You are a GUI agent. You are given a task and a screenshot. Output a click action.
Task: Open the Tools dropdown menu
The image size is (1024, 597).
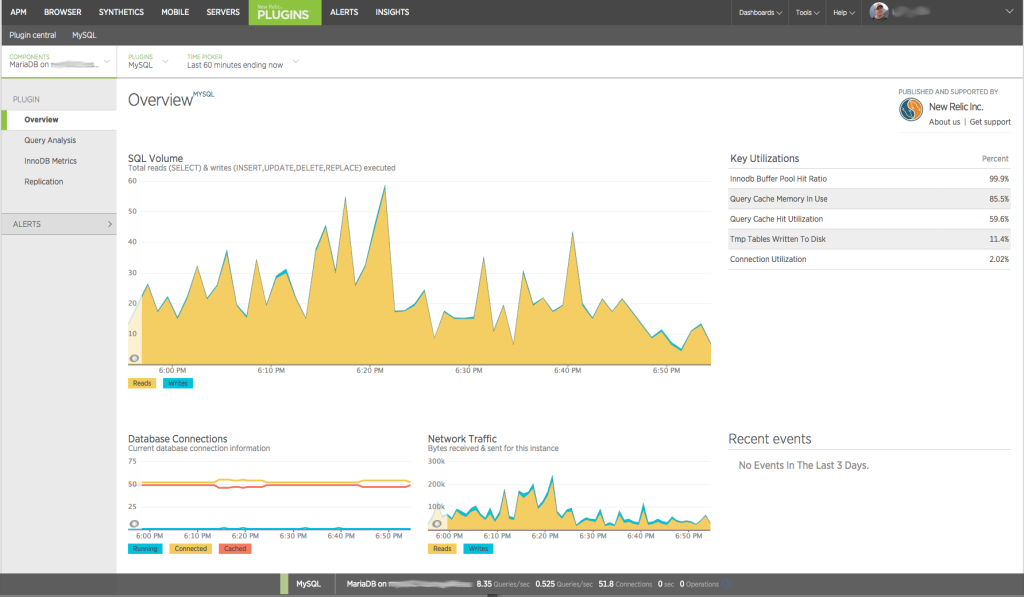(807, 12)
